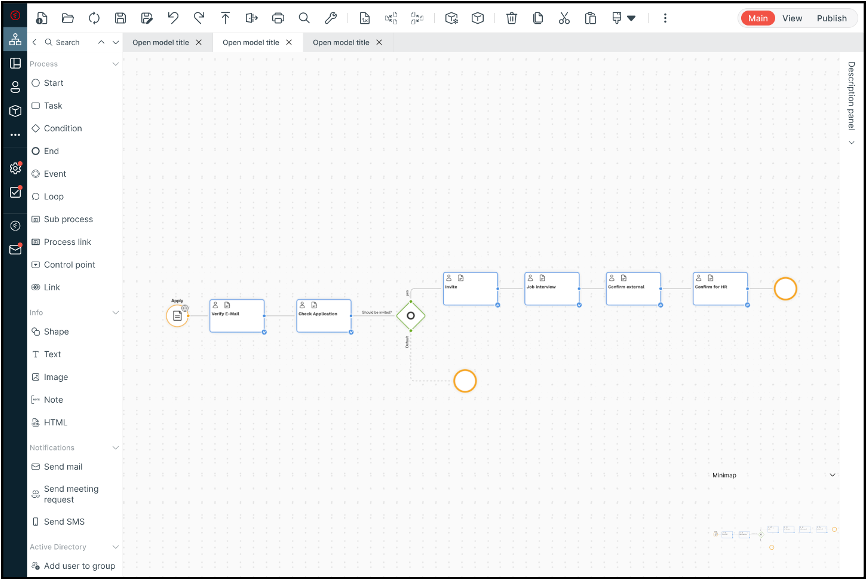Viewport: 866px width, 580px height.
Task: Click the Print icon in toolbar
Action: click(278, 18)
